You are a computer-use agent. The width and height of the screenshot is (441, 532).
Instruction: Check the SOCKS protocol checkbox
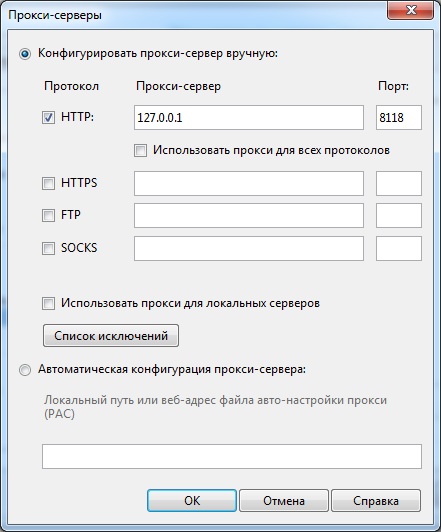tap(48, 248)
